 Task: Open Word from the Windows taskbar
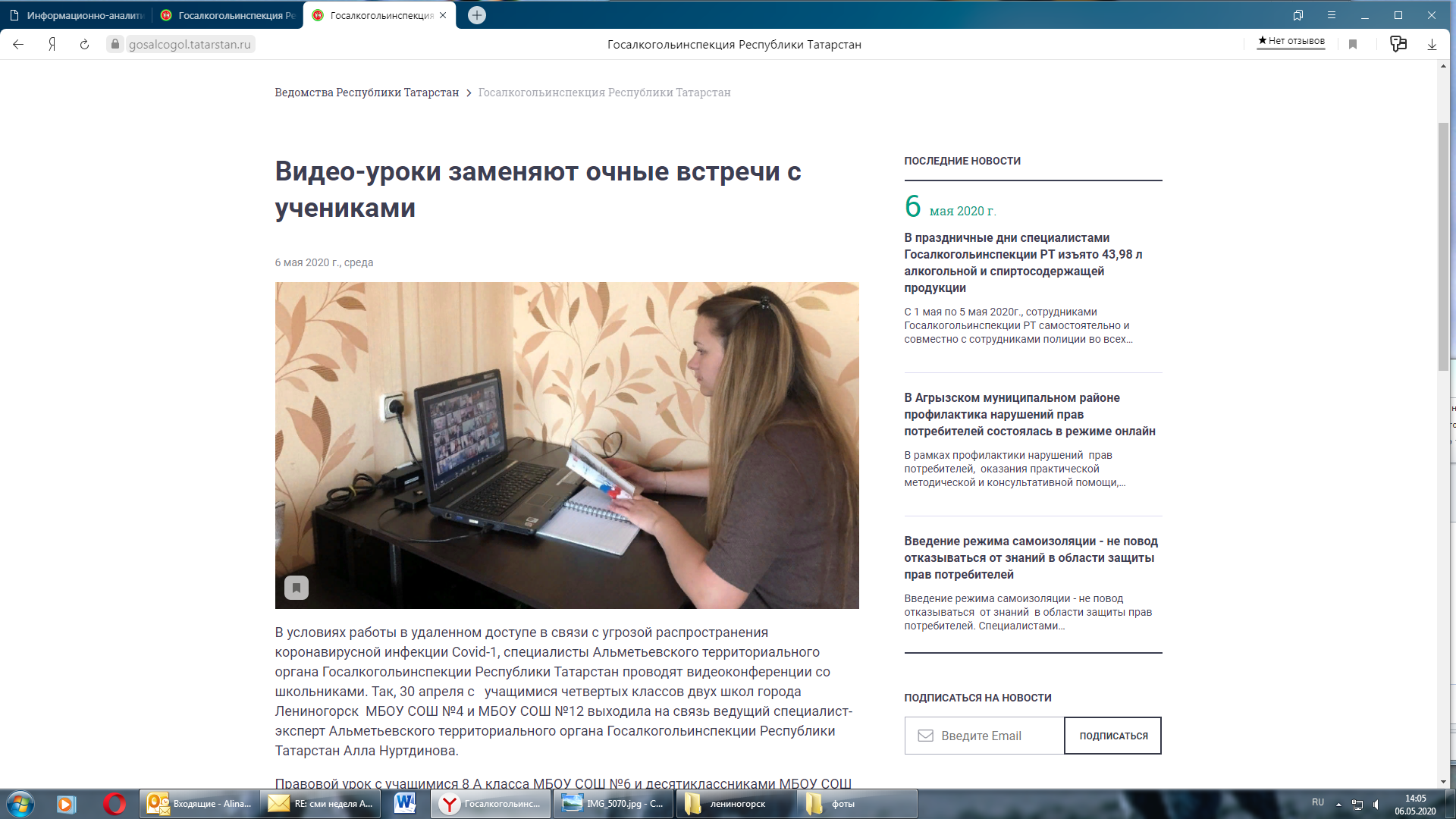405,804
